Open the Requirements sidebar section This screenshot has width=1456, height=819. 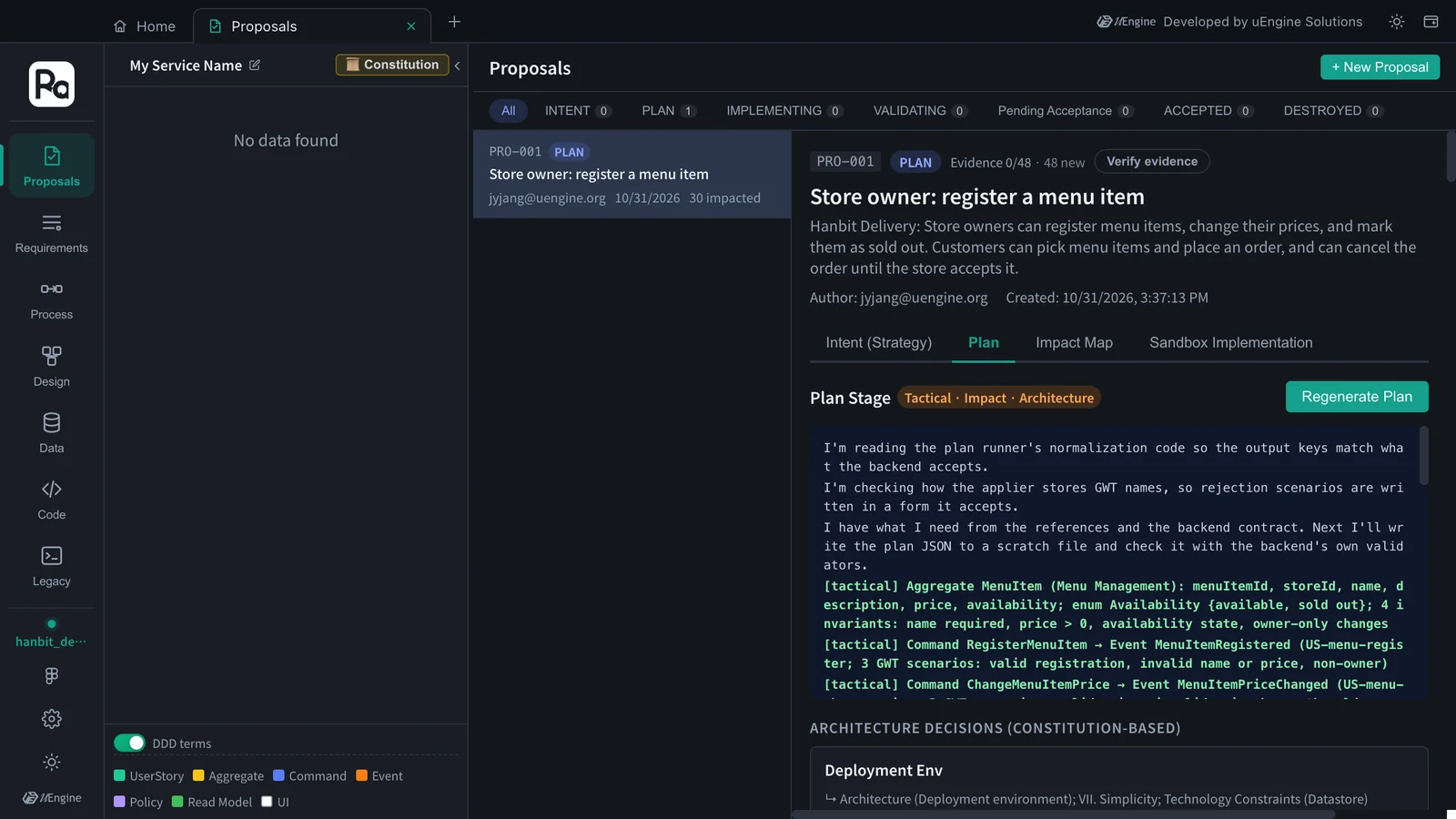coord(52,233)
